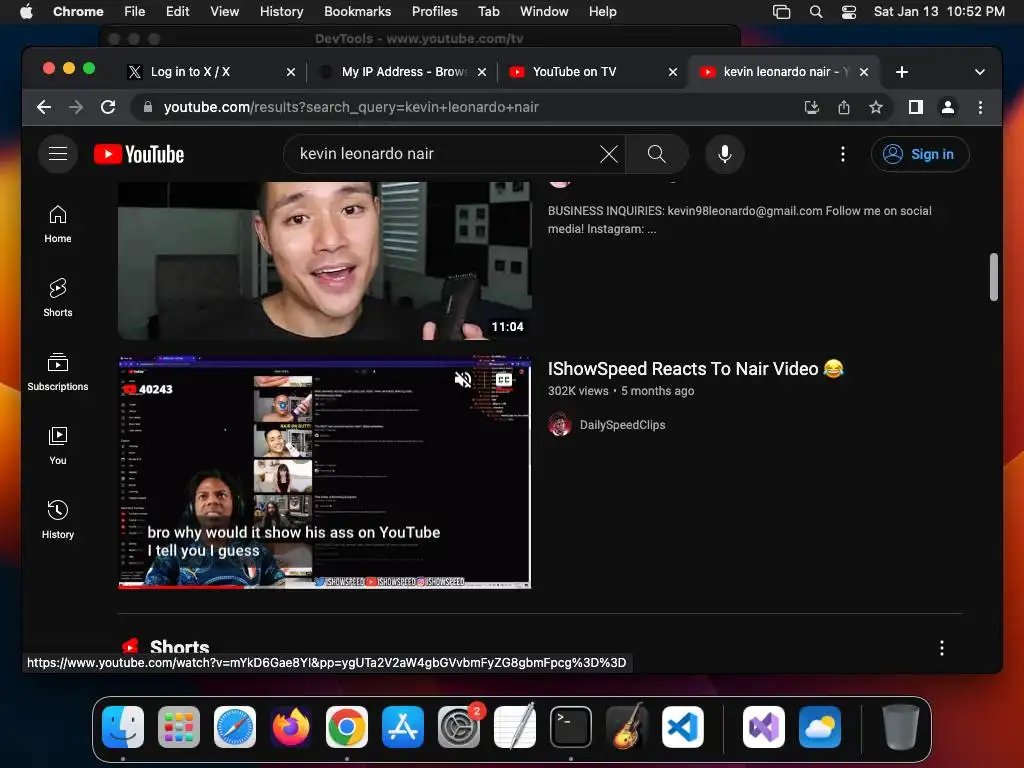
Task: Open Visual Studio Code from Dock
Action: [682, 727]
